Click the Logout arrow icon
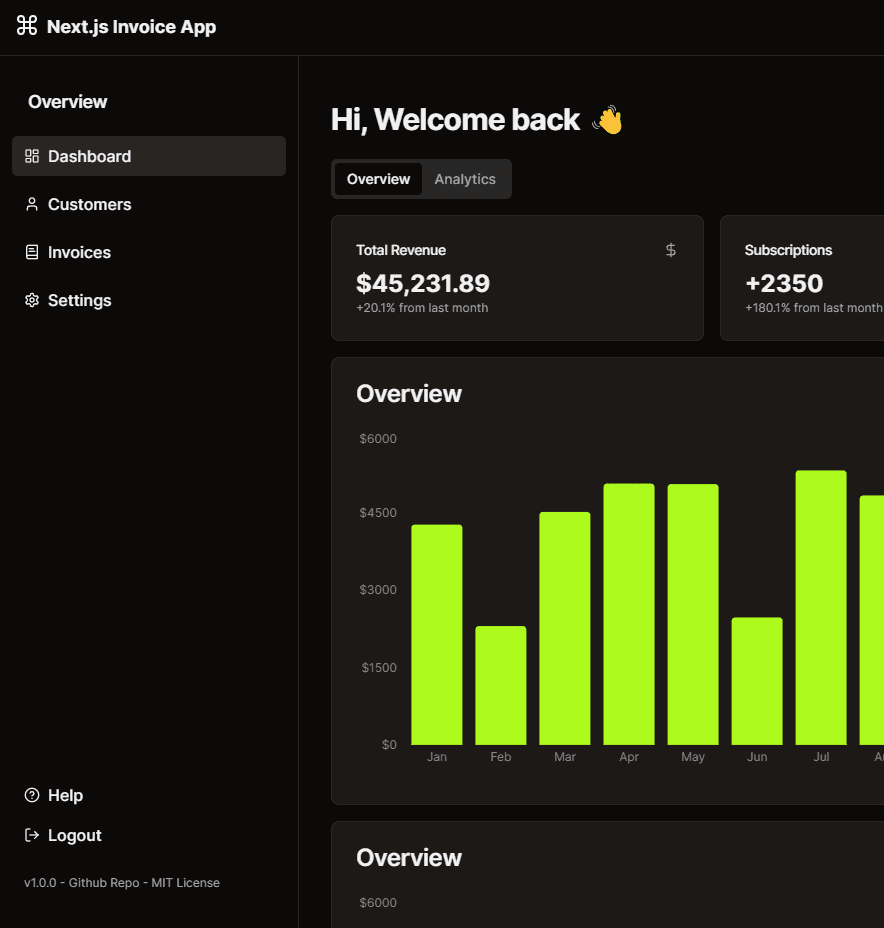Viewport: 884px width, 928px height. point(31,835)
